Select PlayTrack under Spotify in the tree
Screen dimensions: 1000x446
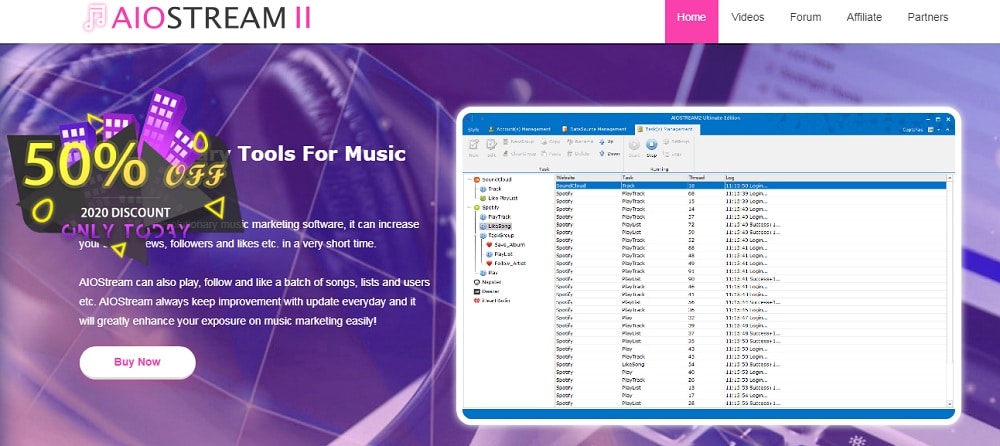coord(495,217)
